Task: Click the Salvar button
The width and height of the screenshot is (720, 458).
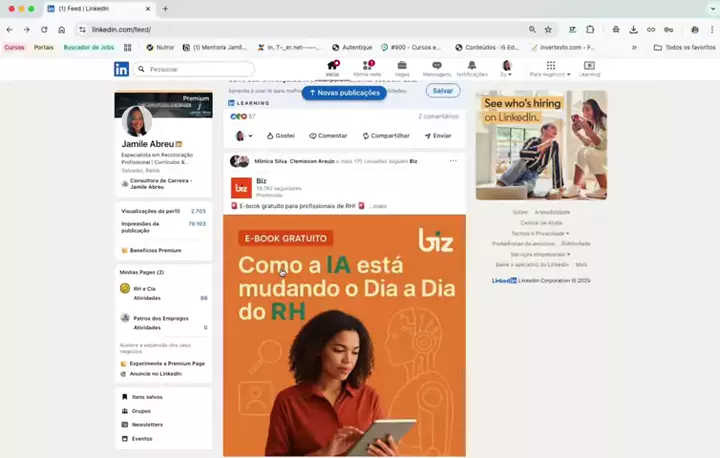Action: (442, 91)
